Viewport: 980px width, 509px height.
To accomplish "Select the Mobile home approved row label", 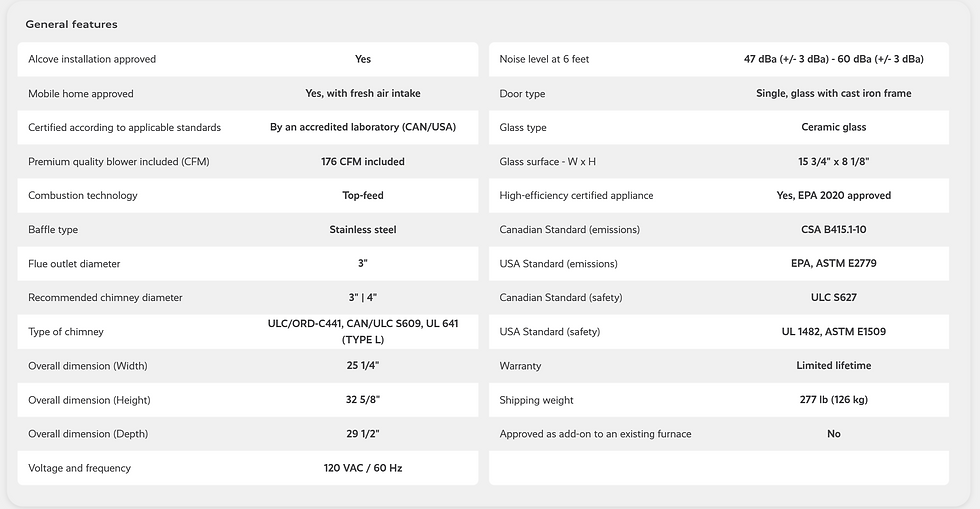I will click(x=81, y=93).
